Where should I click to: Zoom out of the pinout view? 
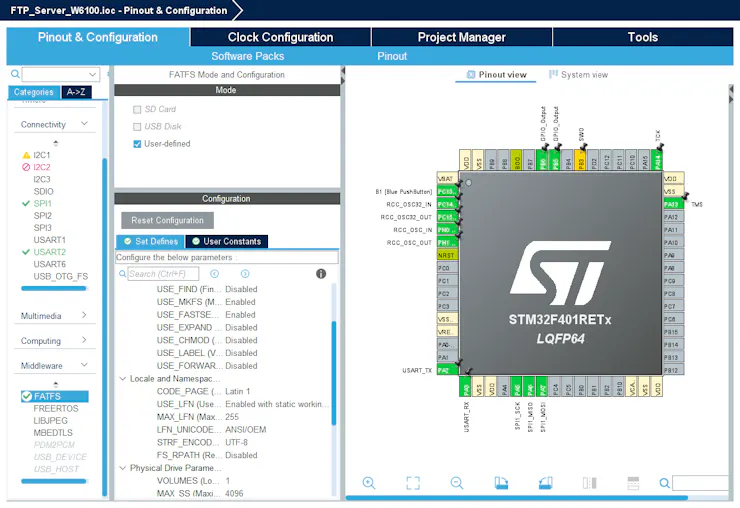click(457, 483)
